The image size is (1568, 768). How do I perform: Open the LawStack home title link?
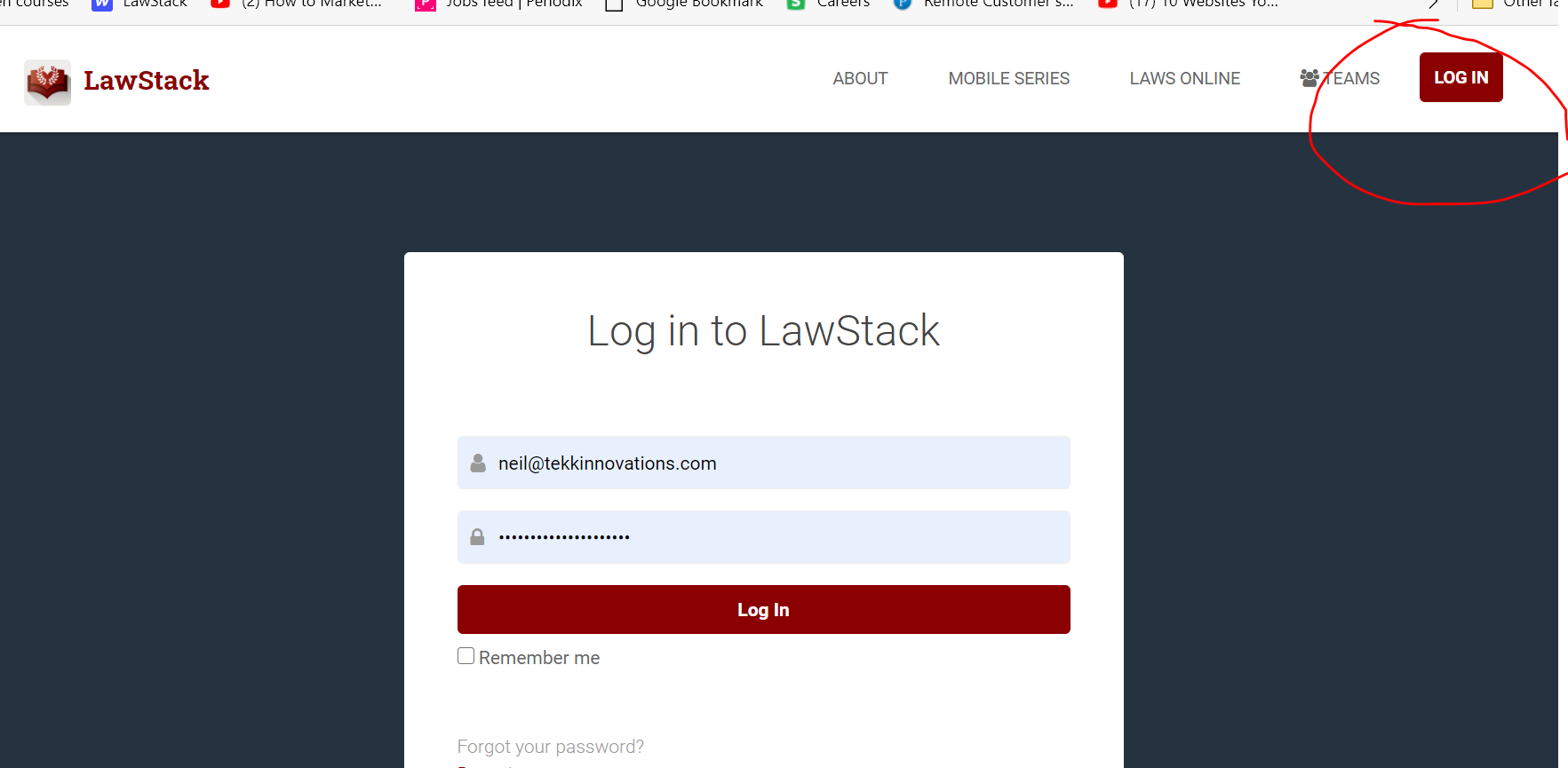tap(147, 81)
